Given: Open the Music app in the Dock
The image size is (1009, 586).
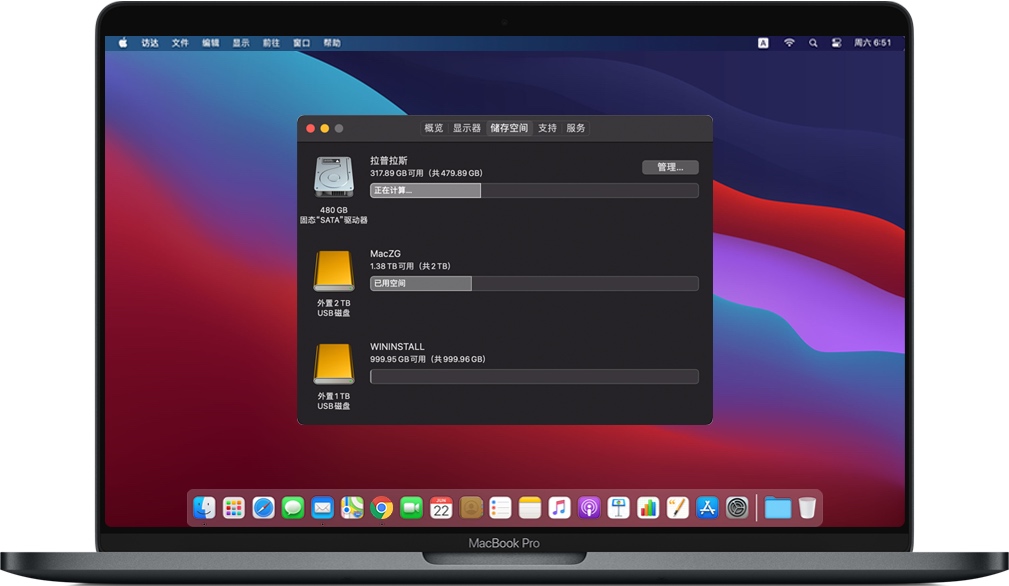Looking at the screenshot, I should tap(559, 508).
